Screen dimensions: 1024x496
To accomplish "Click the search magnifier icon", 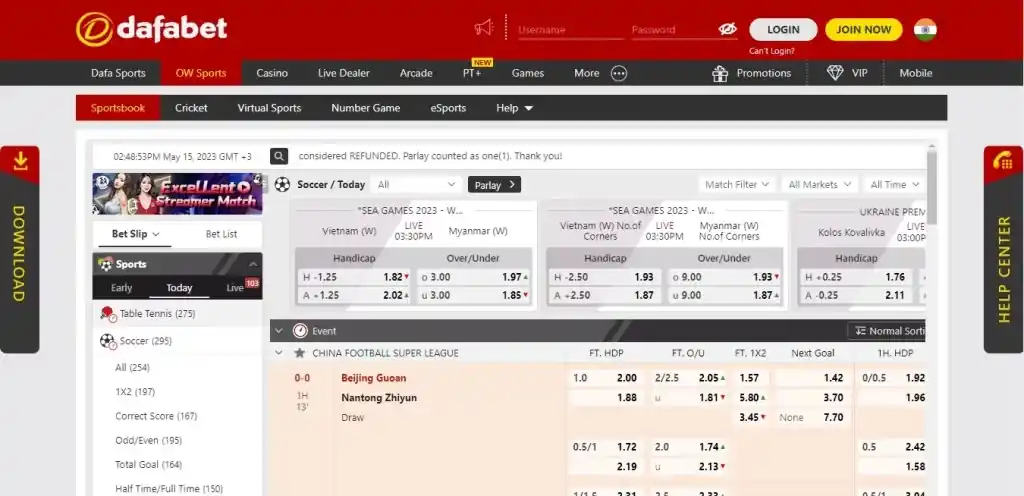I will tap(280, 156).
